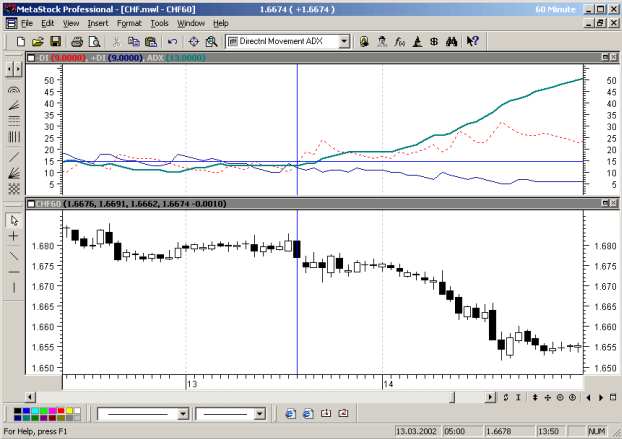The height and width of the screenshot is (439, 622).
Task: Select the fan lines drawing tool
Action: pos(14,105)
